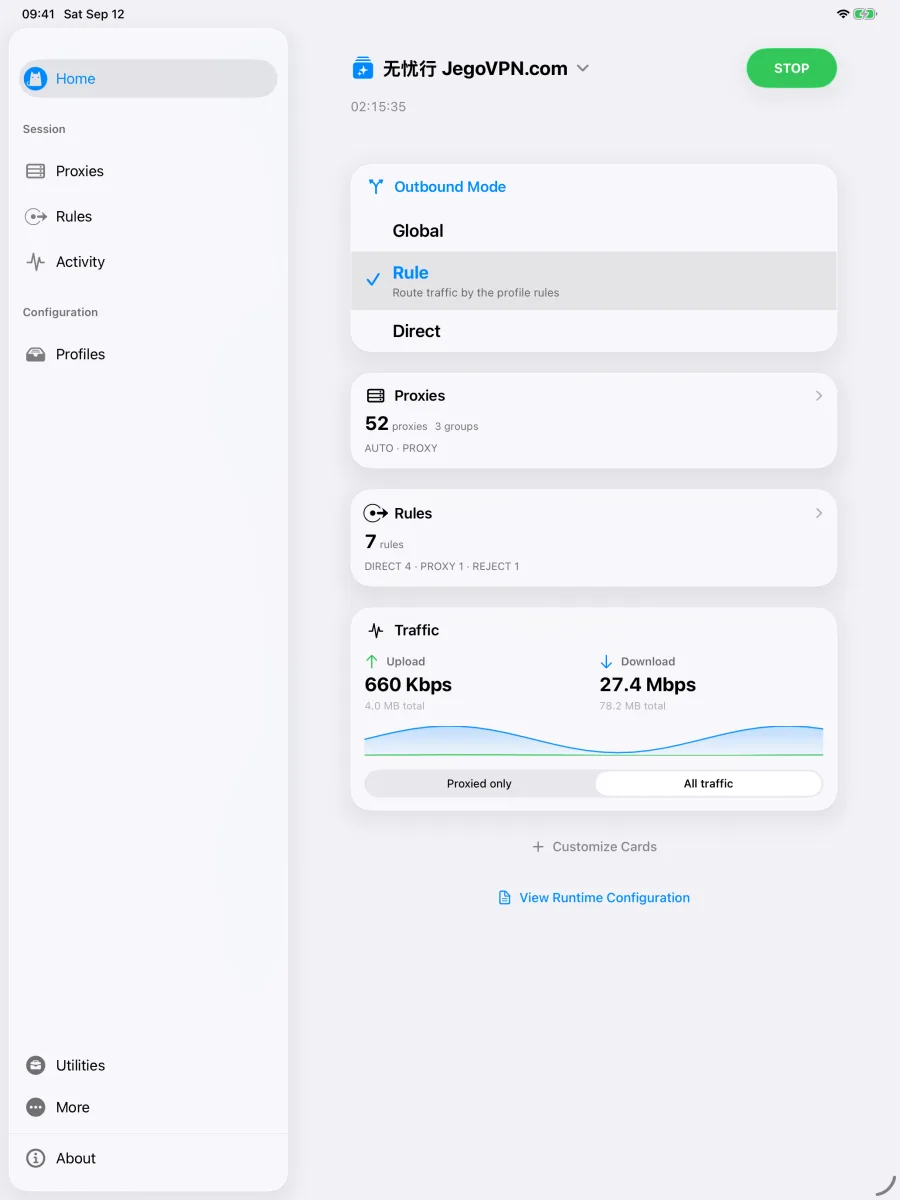Click the More ellipsis icon
This screenshot has height=1200, width=900.
coord(36,1107)
